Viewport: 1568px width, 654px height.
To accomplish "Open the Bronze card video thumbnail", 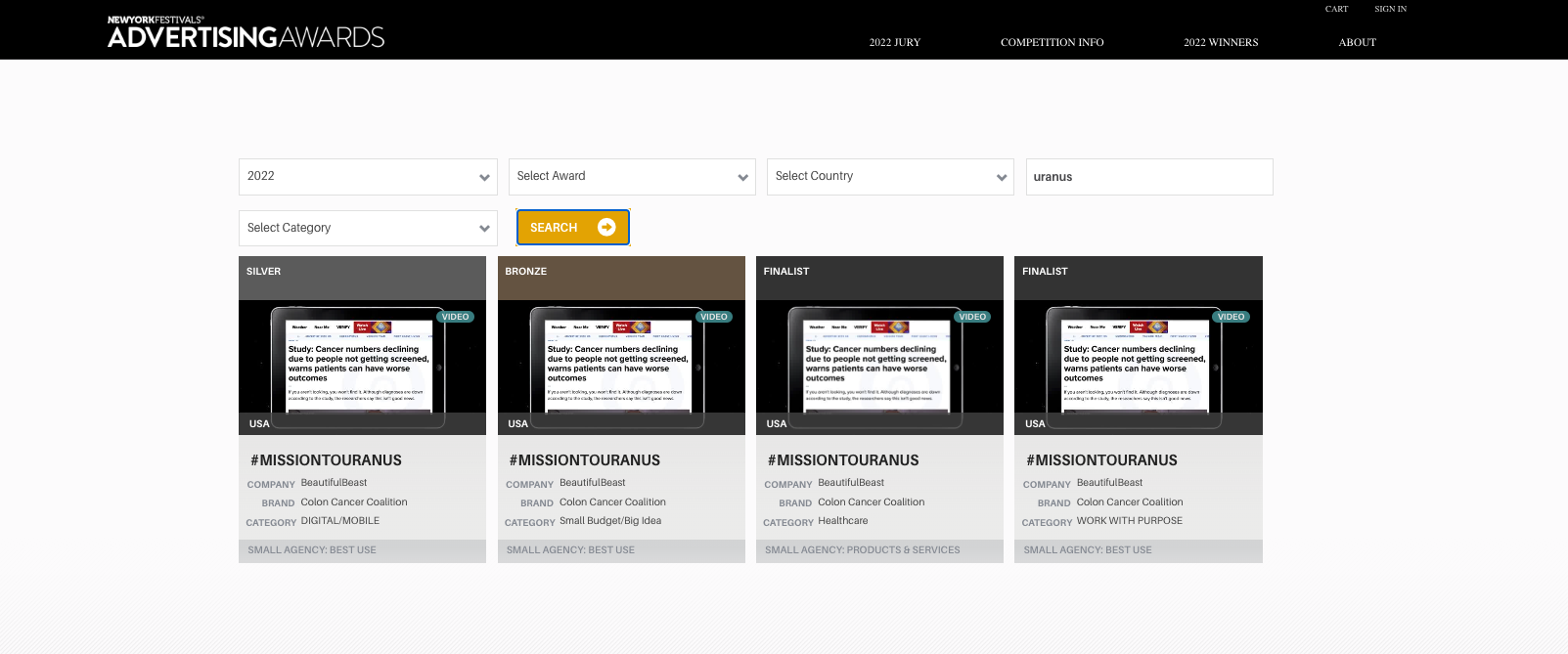I will (621, 368).
